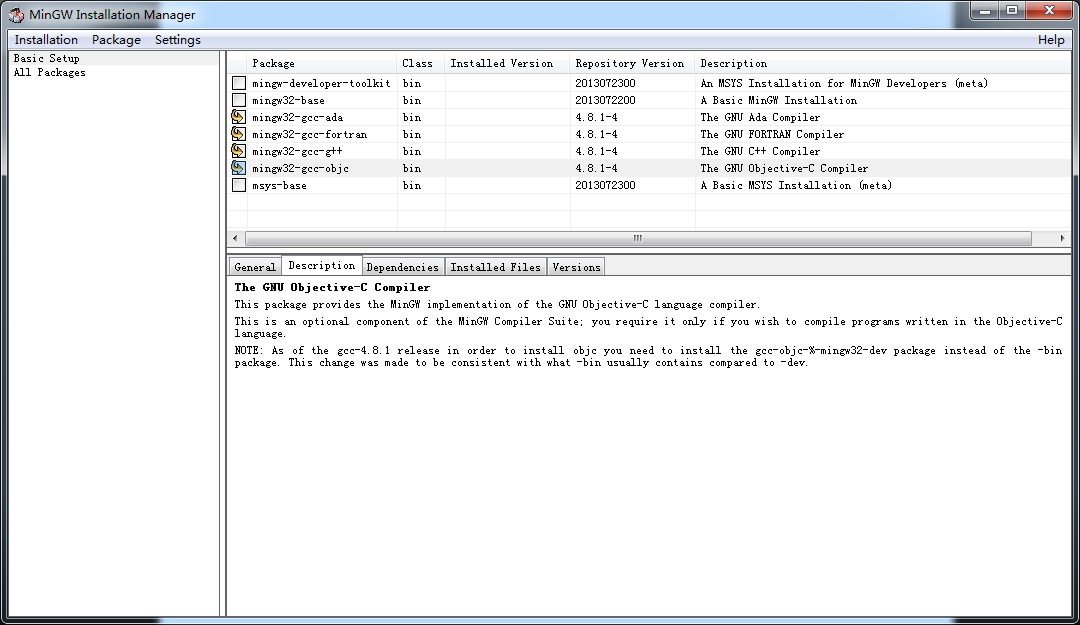The height and width of the screenshot is (625, 1080).
Task: Click marked-for-install icon beside mingw32-gcc-objc
Action: pyautogui.click(x=238, y=167)
